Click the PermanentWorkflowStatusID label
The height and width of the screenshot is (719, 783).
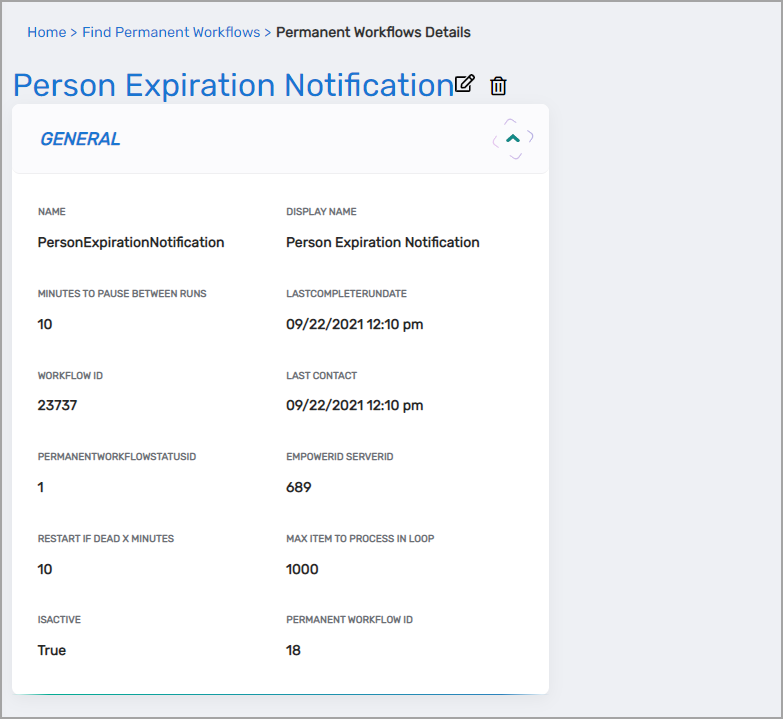(117, 457)
